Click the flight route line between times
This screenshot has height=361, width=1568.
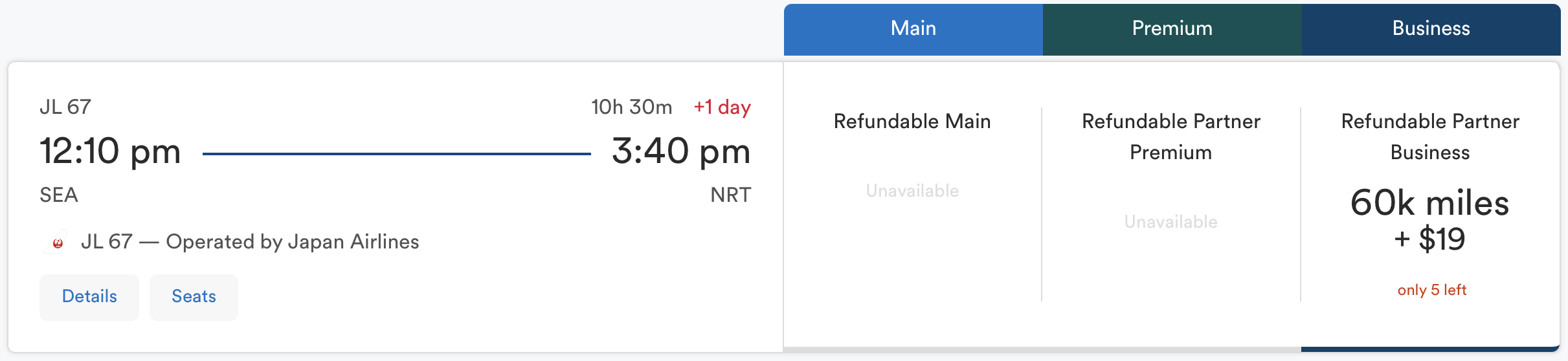396,154
